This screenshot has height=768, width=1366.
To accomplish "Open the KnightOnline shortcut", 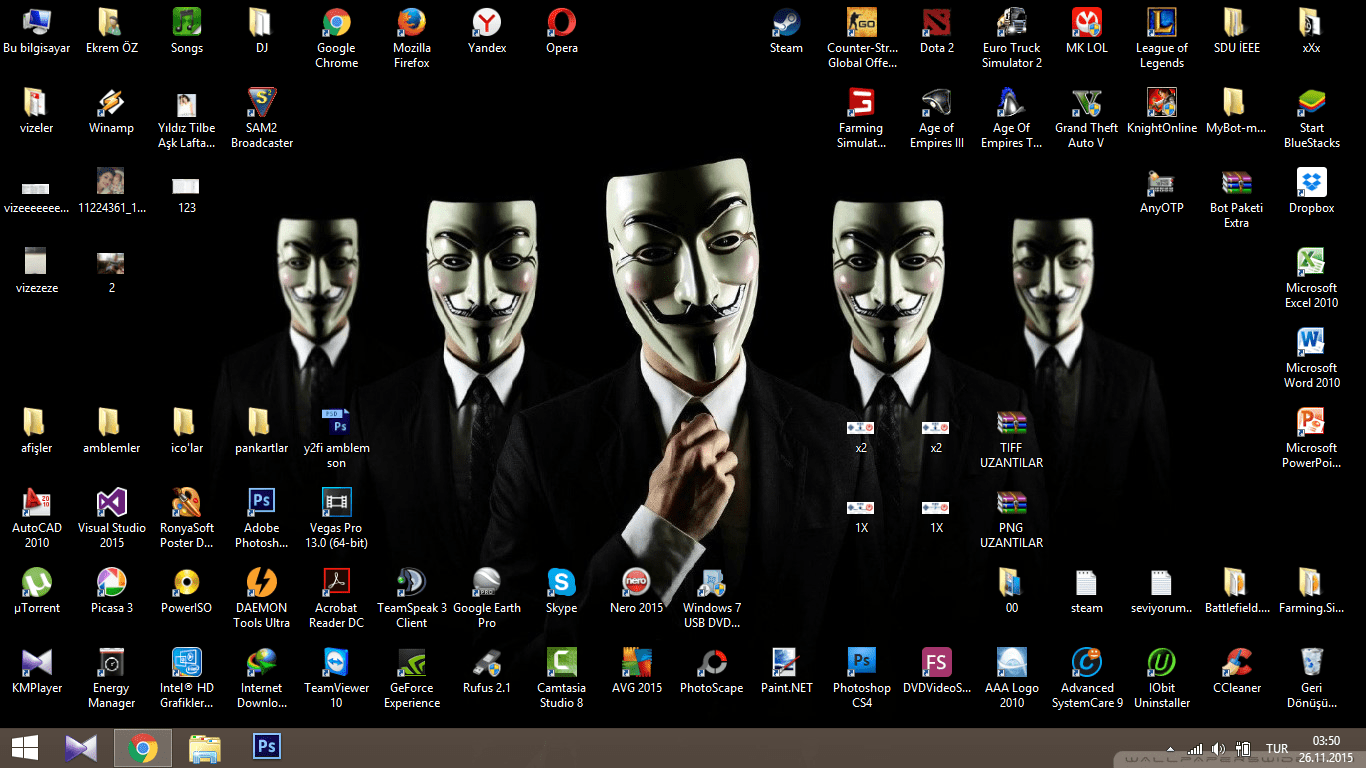I will [1162, 111].
